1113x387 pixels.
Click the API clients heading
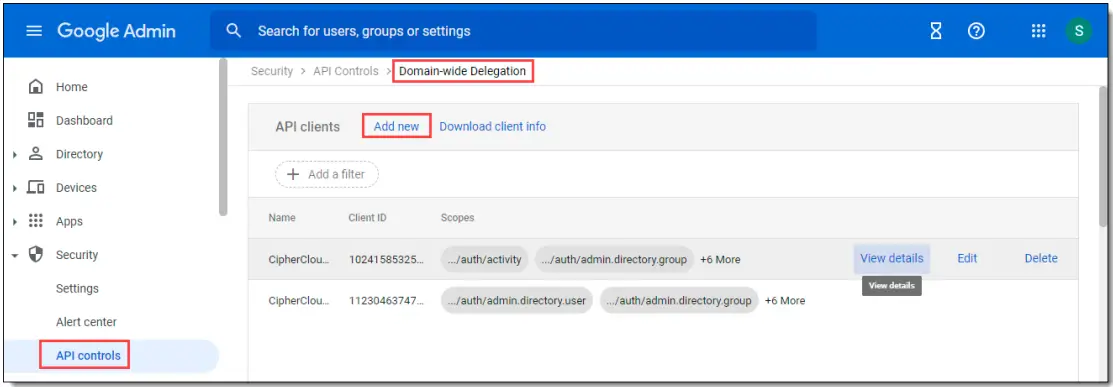(x=307, y=126)
